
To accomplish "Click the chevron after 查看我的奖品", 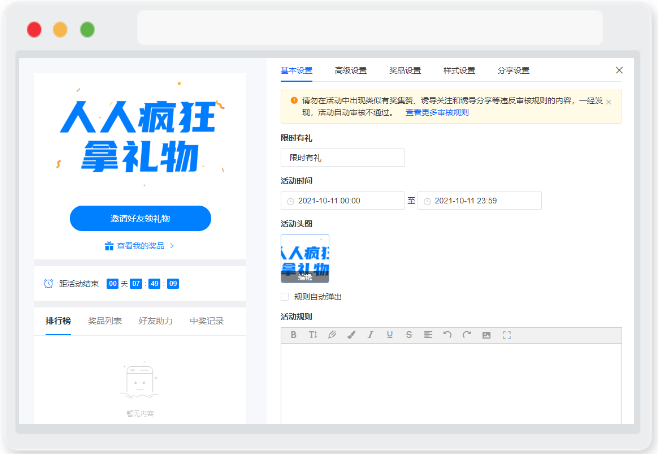I will (x=172, y=246).
